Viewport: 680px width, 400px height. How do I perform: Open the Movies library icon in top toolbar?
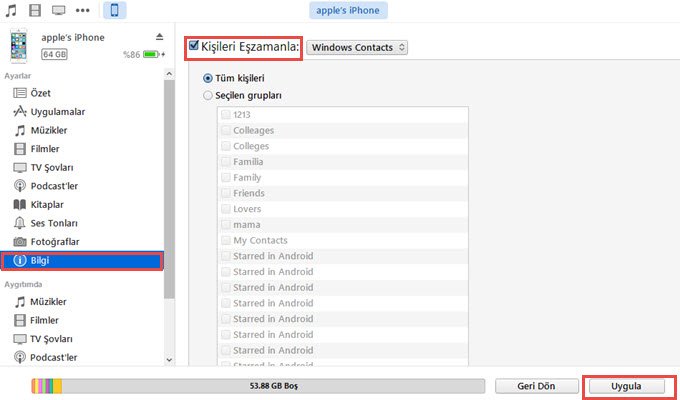pyautogui.click(x=35, y=10)
